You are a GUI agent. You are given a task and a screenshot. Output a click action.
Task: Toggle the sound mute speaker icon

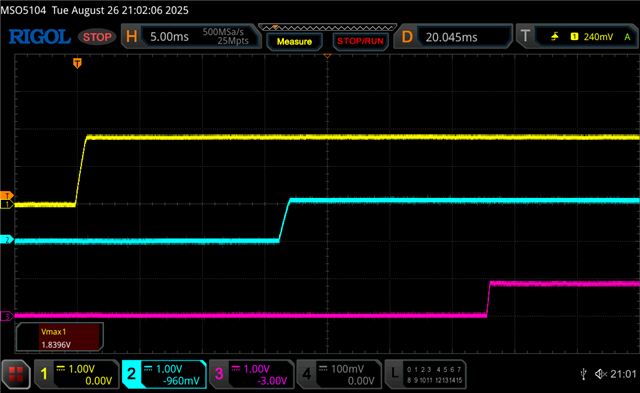click(x=601, y=374)
